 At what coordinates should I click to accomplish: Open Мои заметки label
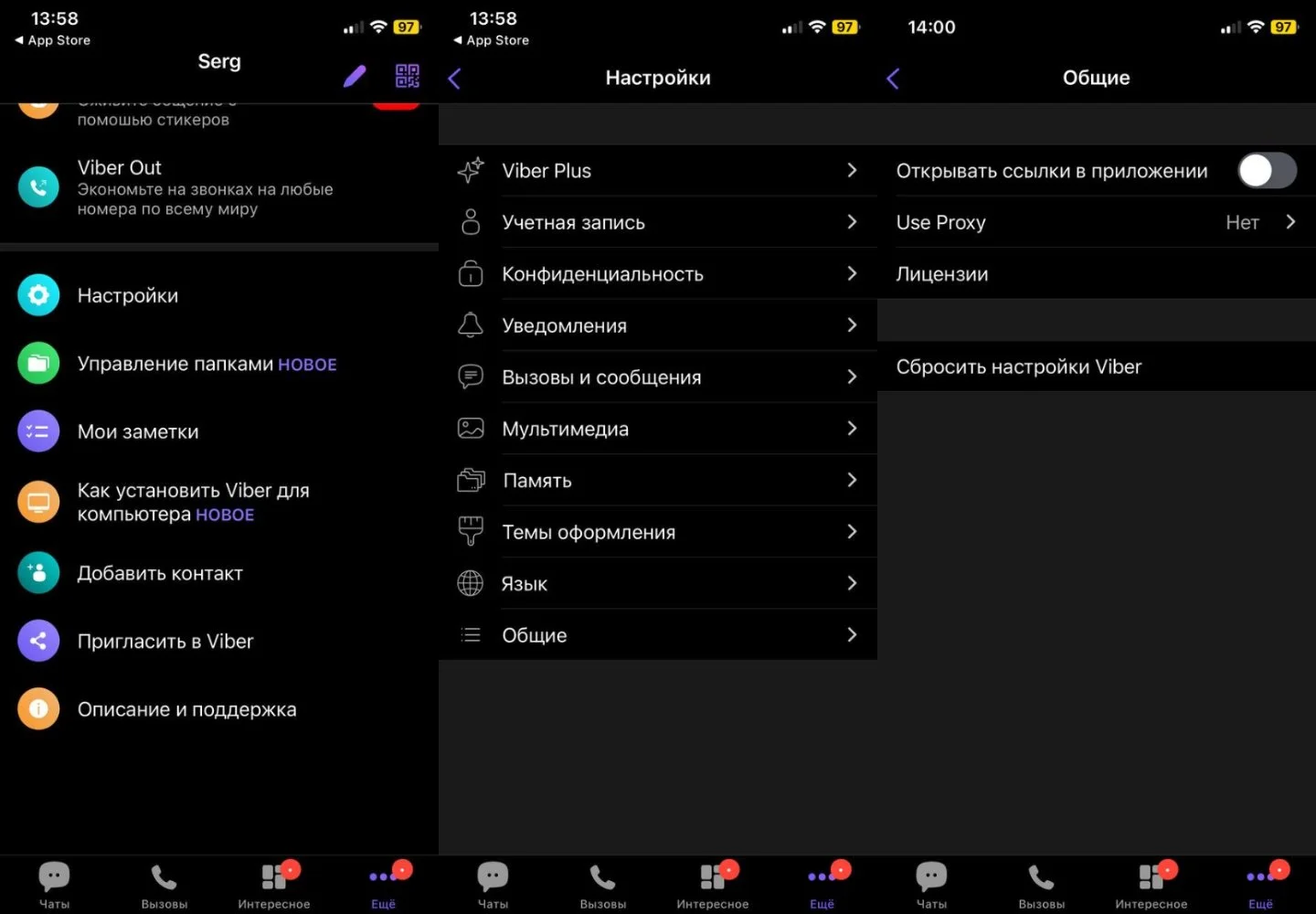pyautogui.click(x=138, y=431)
